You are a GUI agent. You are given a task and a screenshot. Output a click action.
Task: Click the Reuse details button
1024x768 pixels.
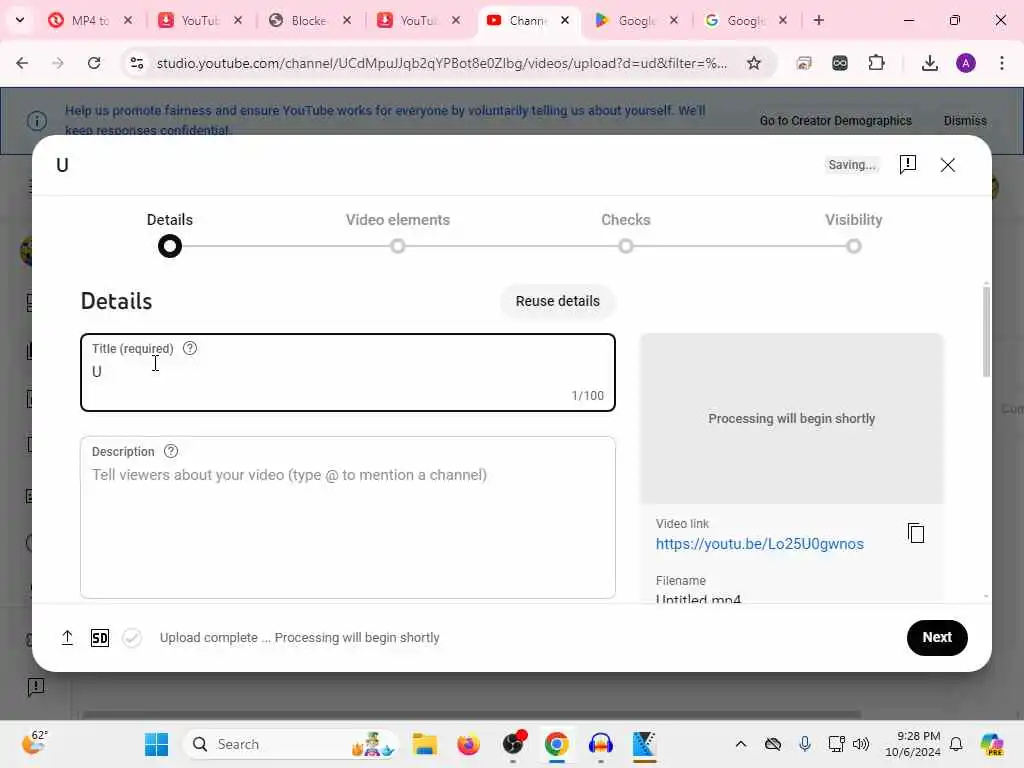pyautogui.click(x=558, y=301)
